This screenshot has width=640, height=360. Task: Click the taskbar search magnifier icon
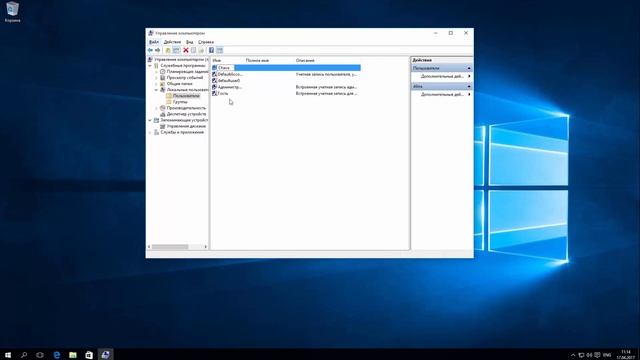[24, 355]
